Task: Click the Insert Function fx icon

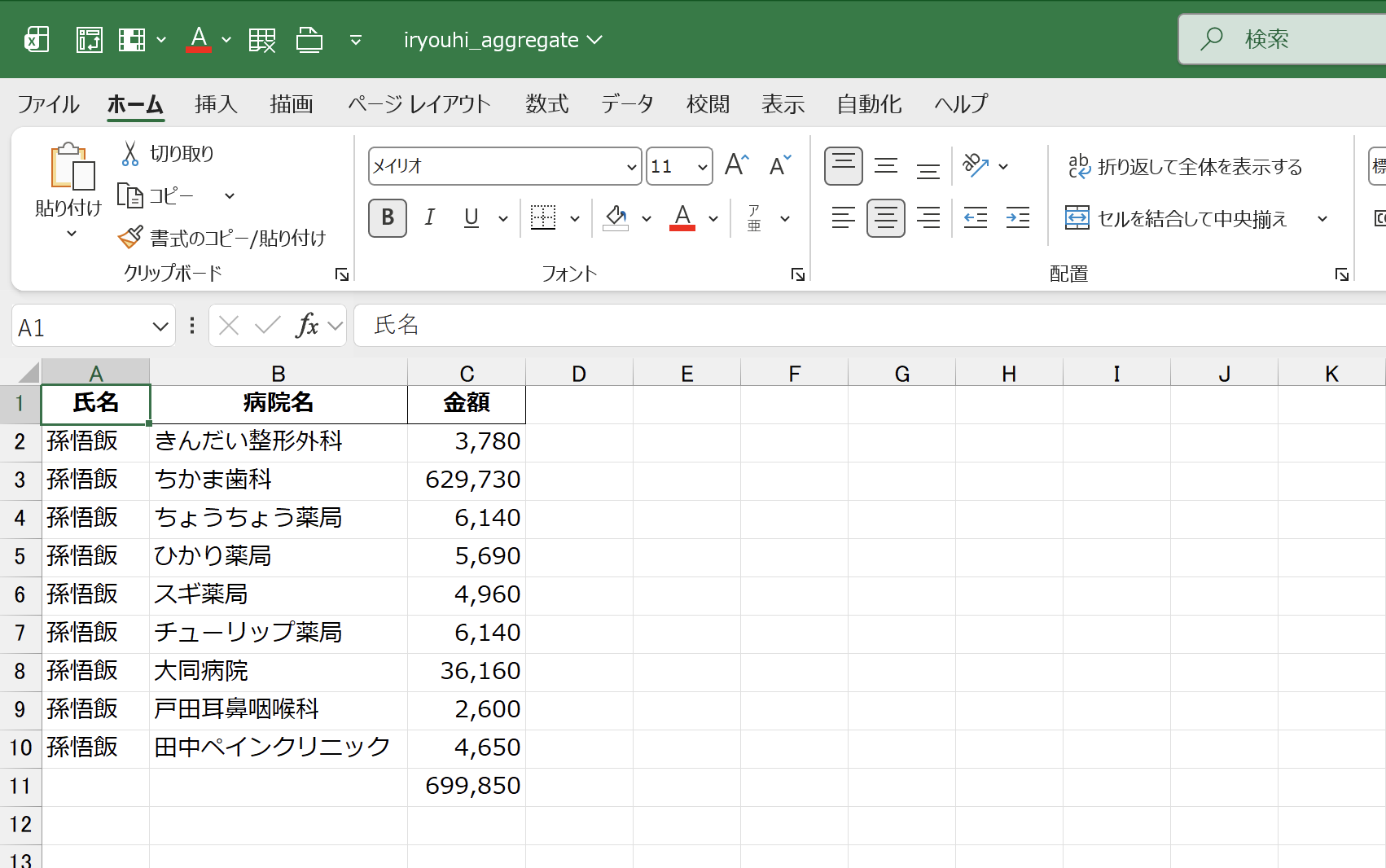Action: click(x=307, y=326)
